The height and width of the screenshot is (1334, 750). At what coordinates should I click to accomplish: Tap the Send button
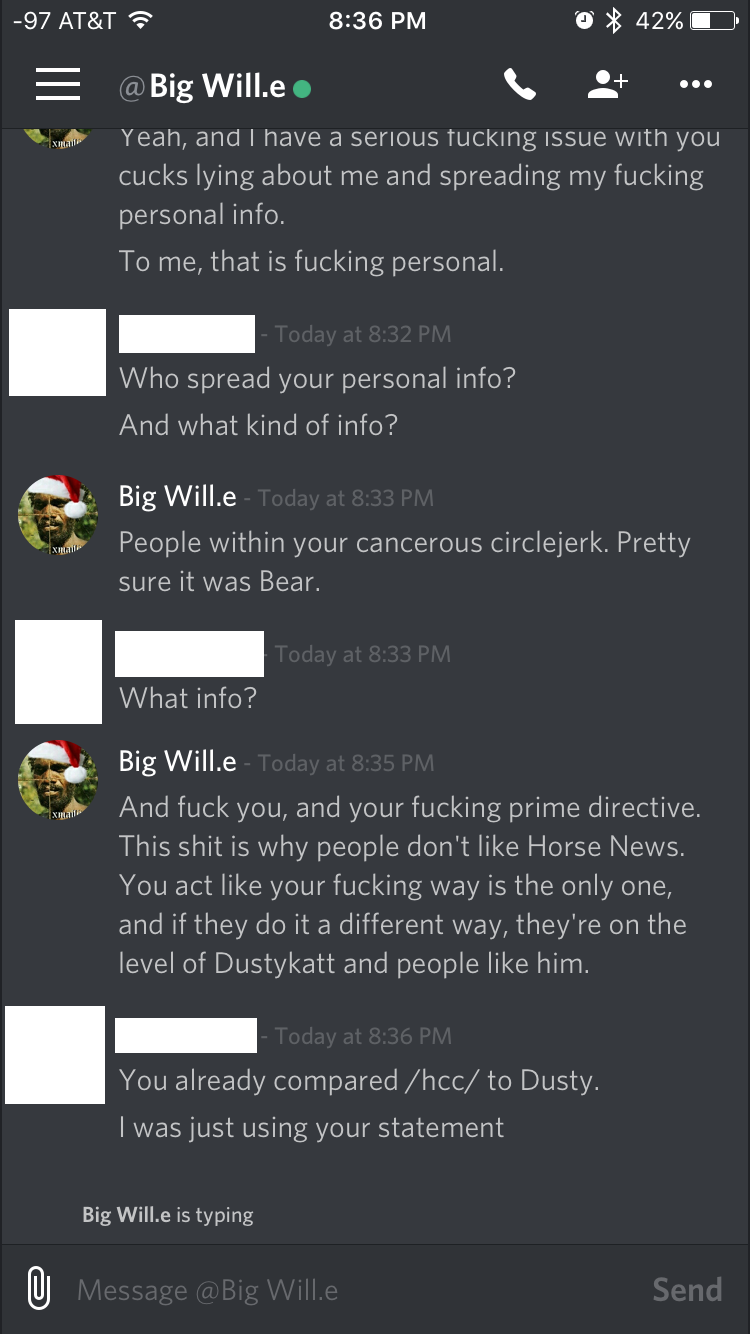click(687, 1289)
